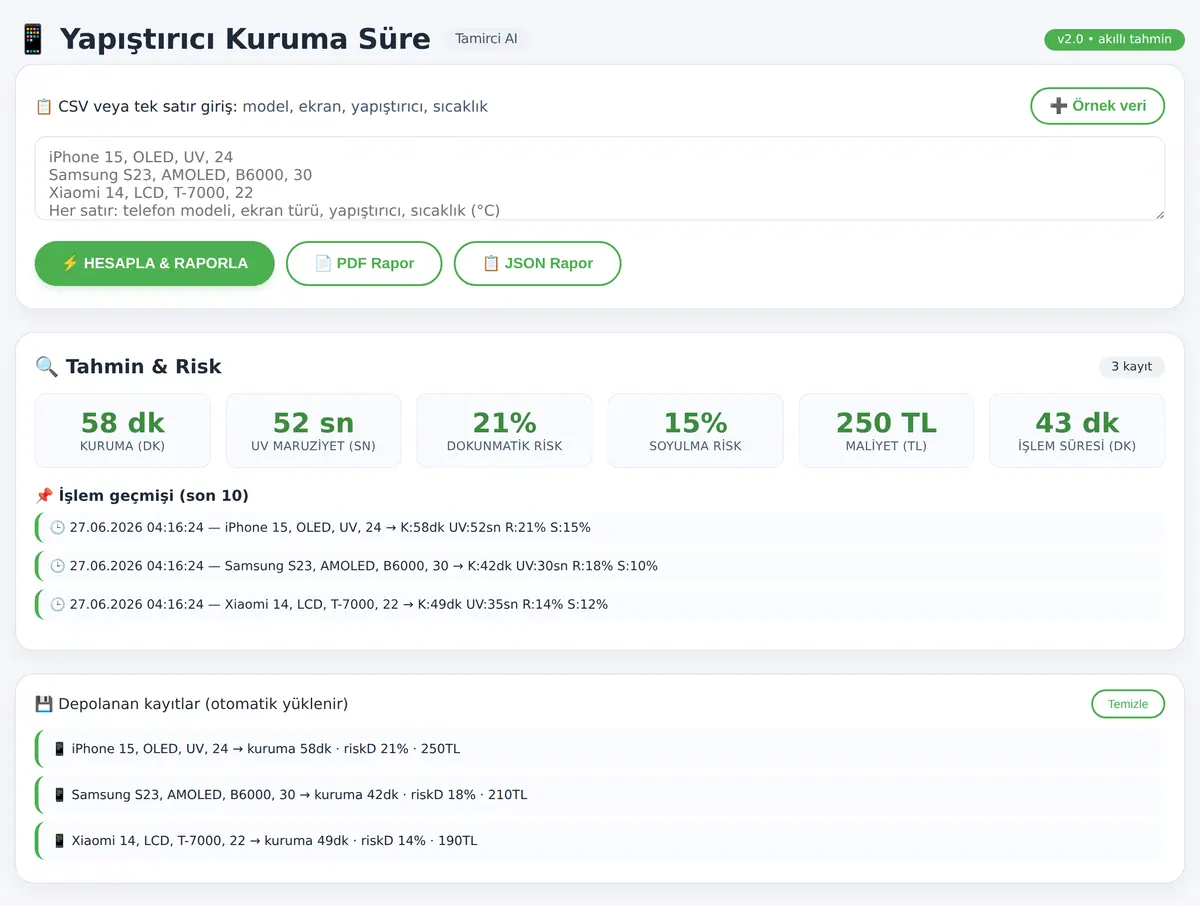Click the phone icon on stored Xiaomi 14 record
Screen dimensions: 1200x906
click(x=59, y=841)
